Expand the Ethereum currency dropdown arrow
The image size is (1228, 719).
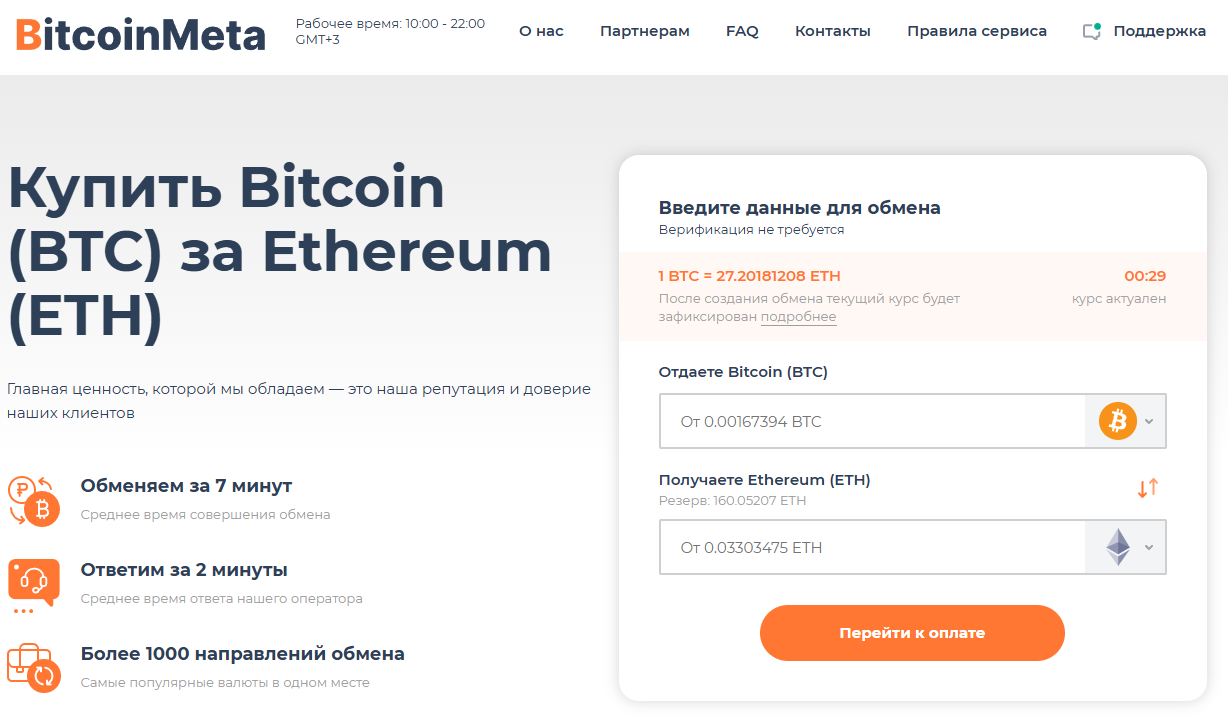(x=1149, y=547)
